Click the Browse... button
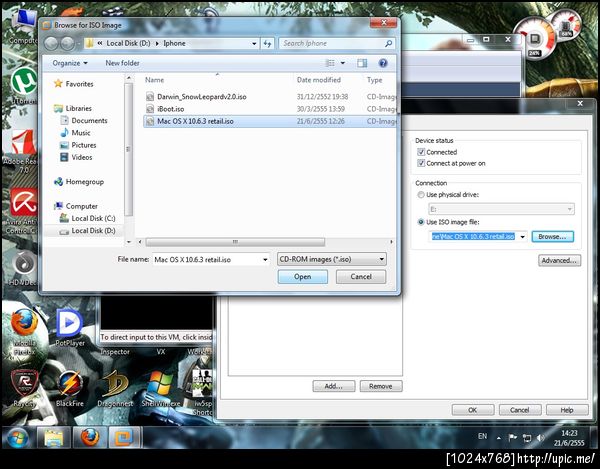 point(553,237)
